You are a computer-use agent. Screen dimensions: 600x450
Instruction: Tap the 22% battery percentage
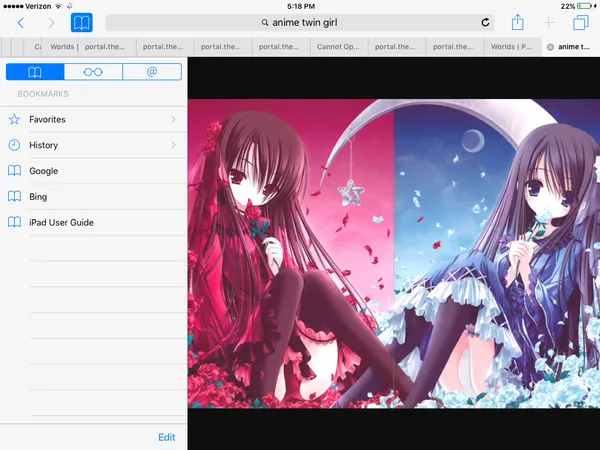tap(568, 6)
